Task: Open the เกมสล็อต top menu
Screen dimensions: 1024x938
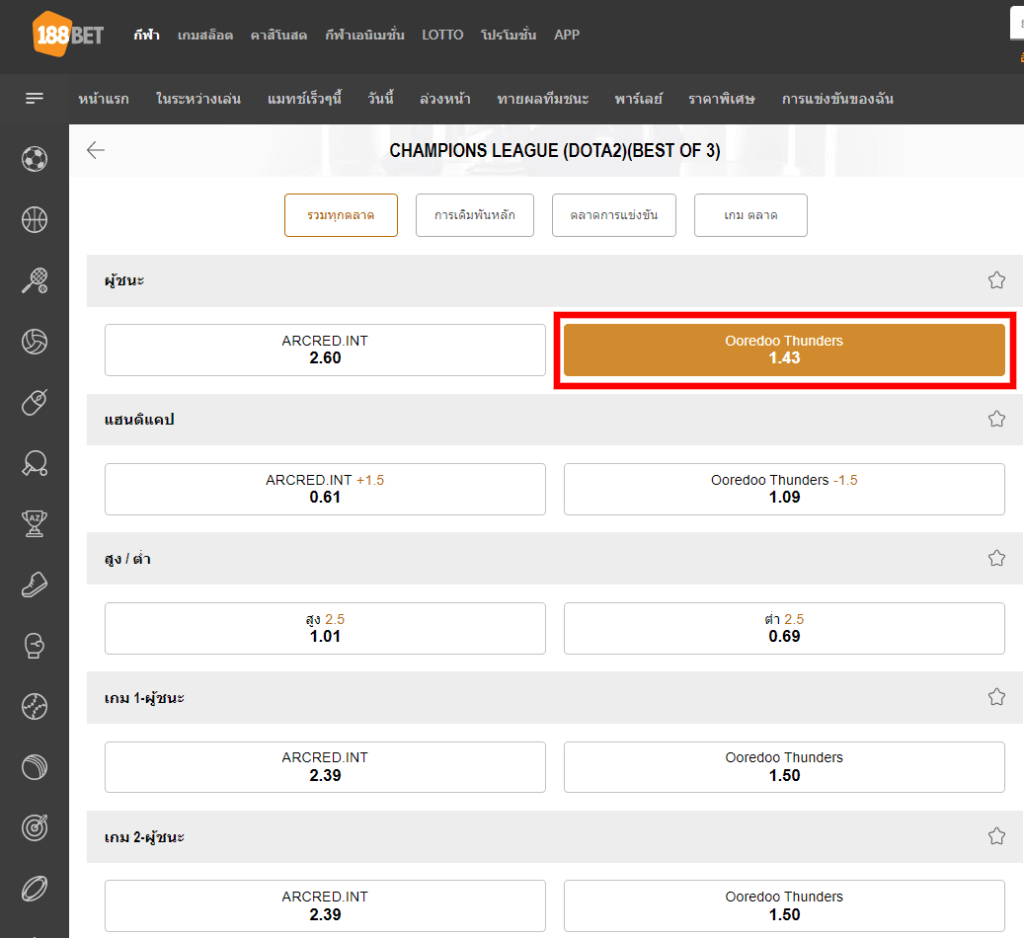Action: [205, 35]
